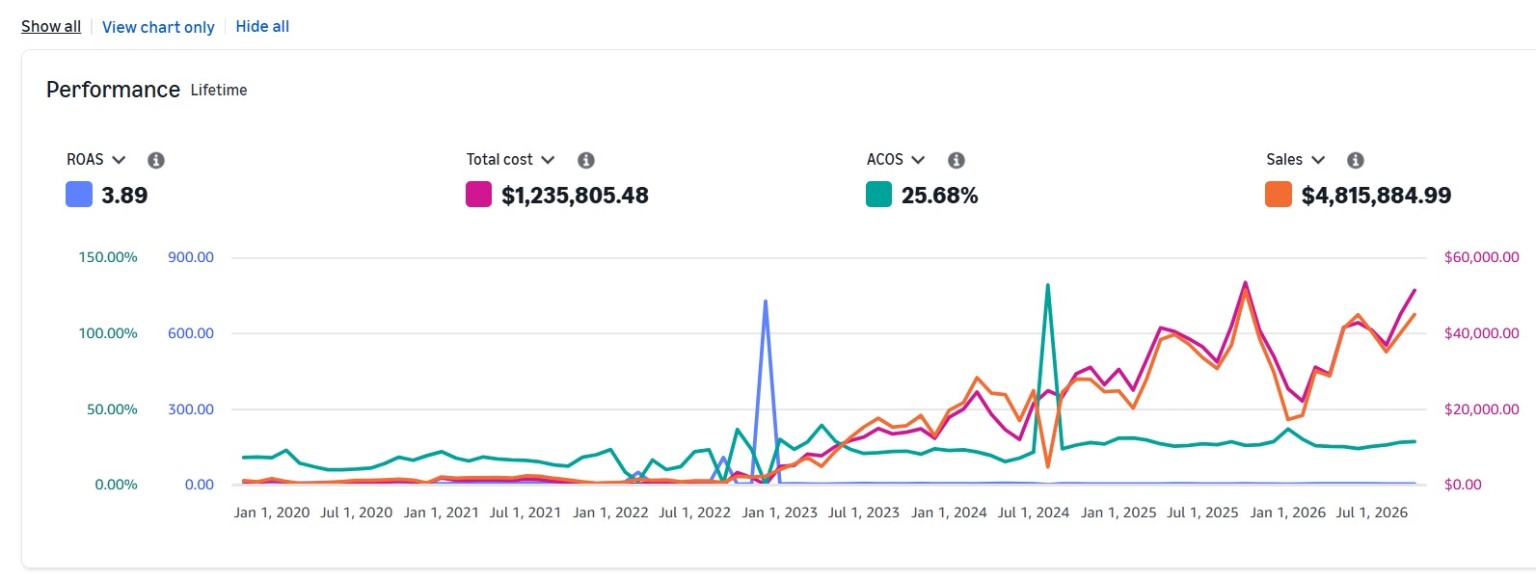The height and width of the screenshot is (579, 1536).
Task: Click the 0.00% axis label
Action: (115, 485)
